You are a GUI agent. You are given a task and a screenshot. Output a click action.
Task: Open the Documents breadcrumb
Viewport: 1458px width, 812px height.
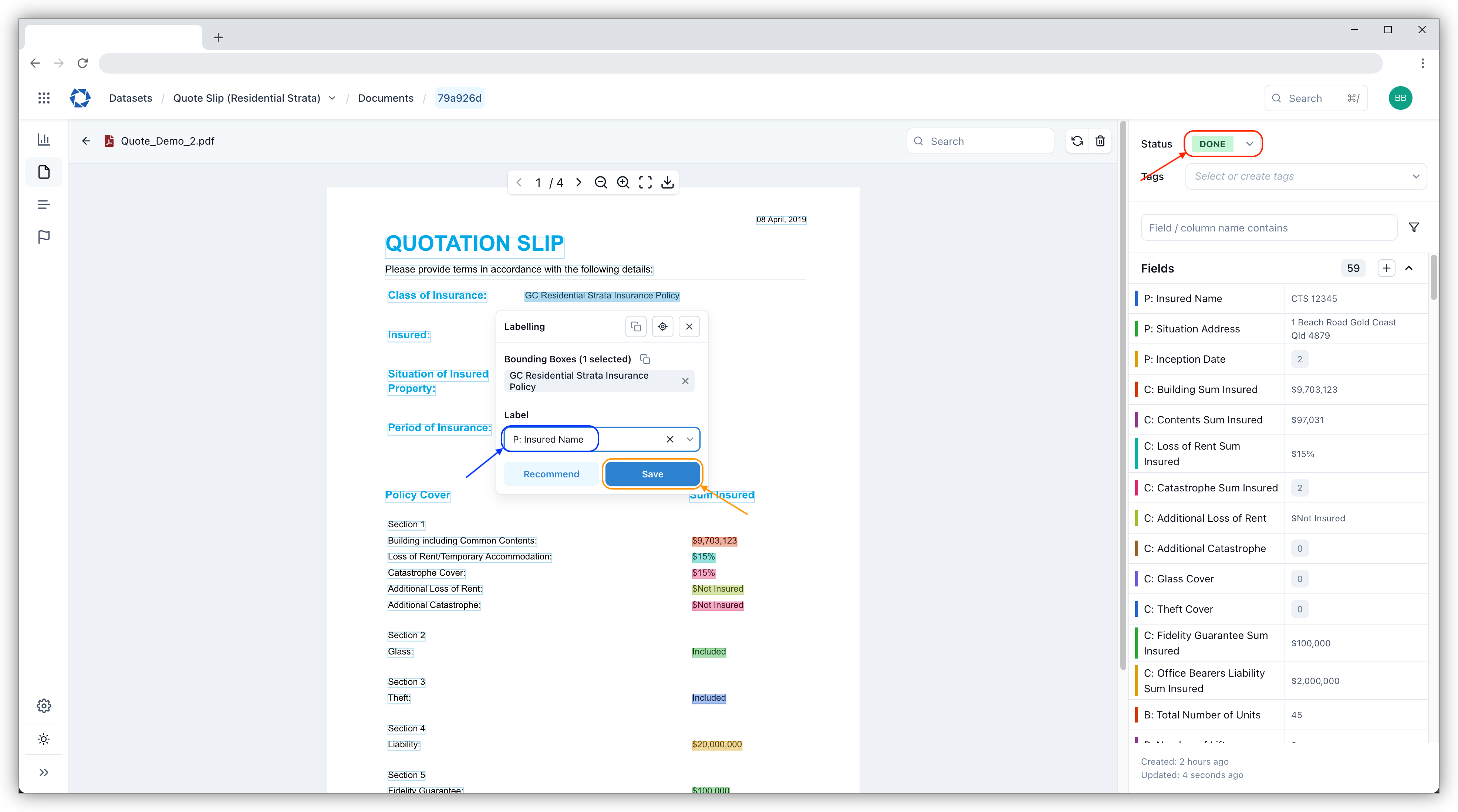point(385,98)
